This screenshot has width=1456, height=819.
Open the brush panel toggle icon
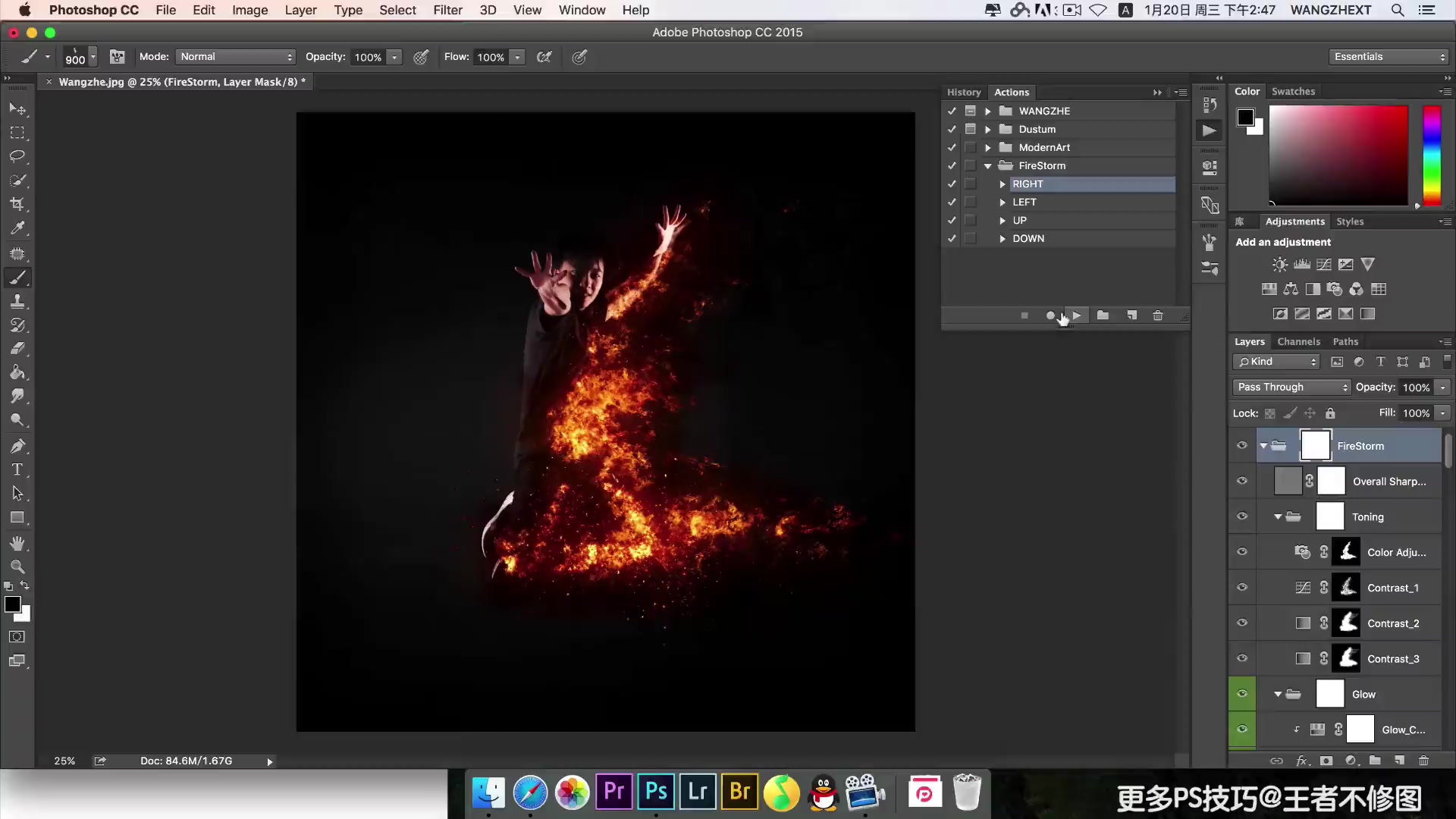point(117,57)
